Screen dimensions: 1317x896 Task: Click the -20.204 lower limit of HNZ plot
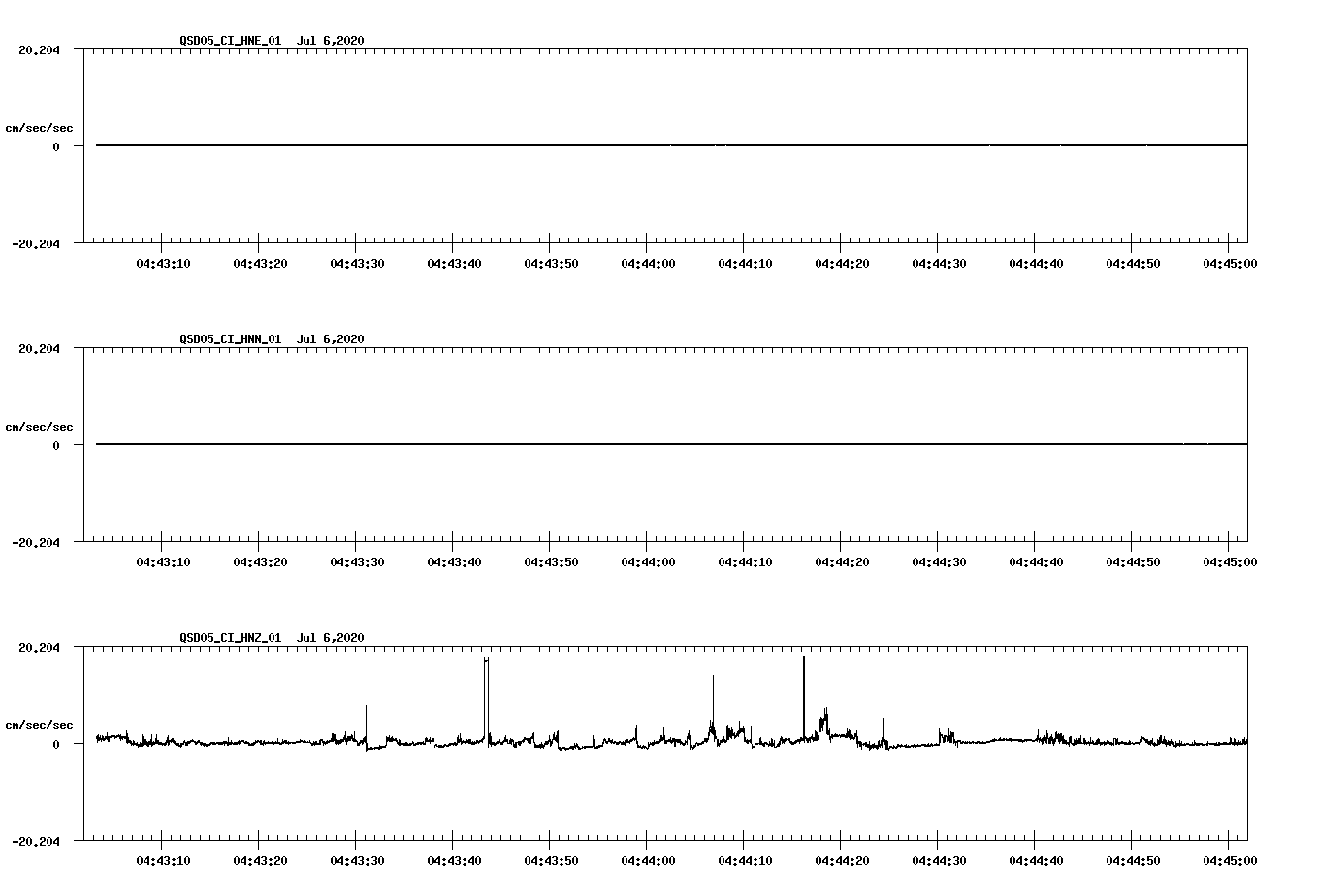tap(36, 842)
